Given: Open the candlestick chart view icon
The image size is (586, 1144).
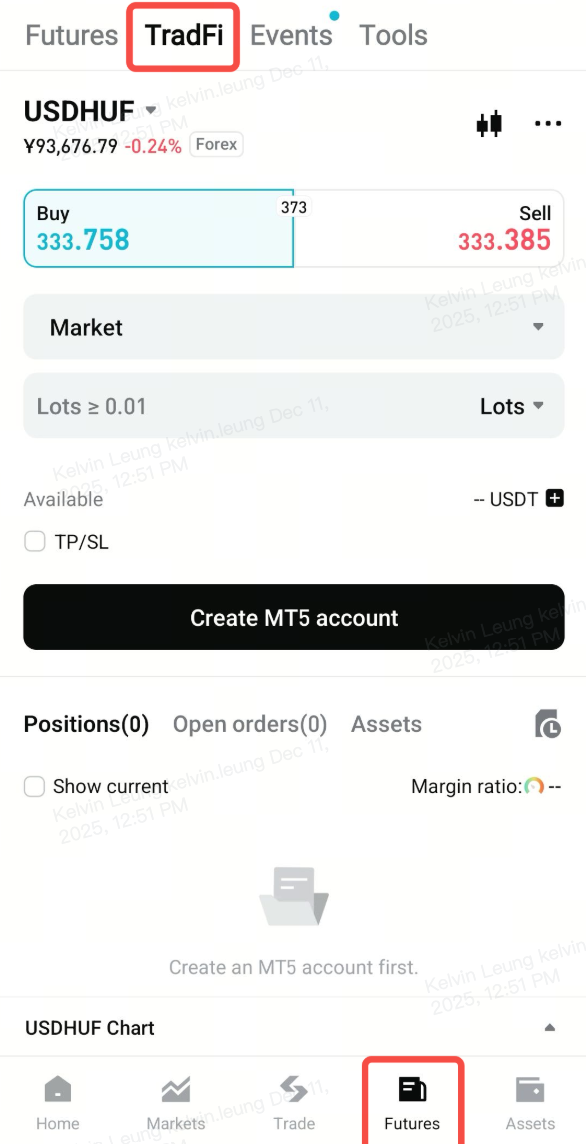Looking at the screenshot, I should pyautogui.click(x=489, y=123).
